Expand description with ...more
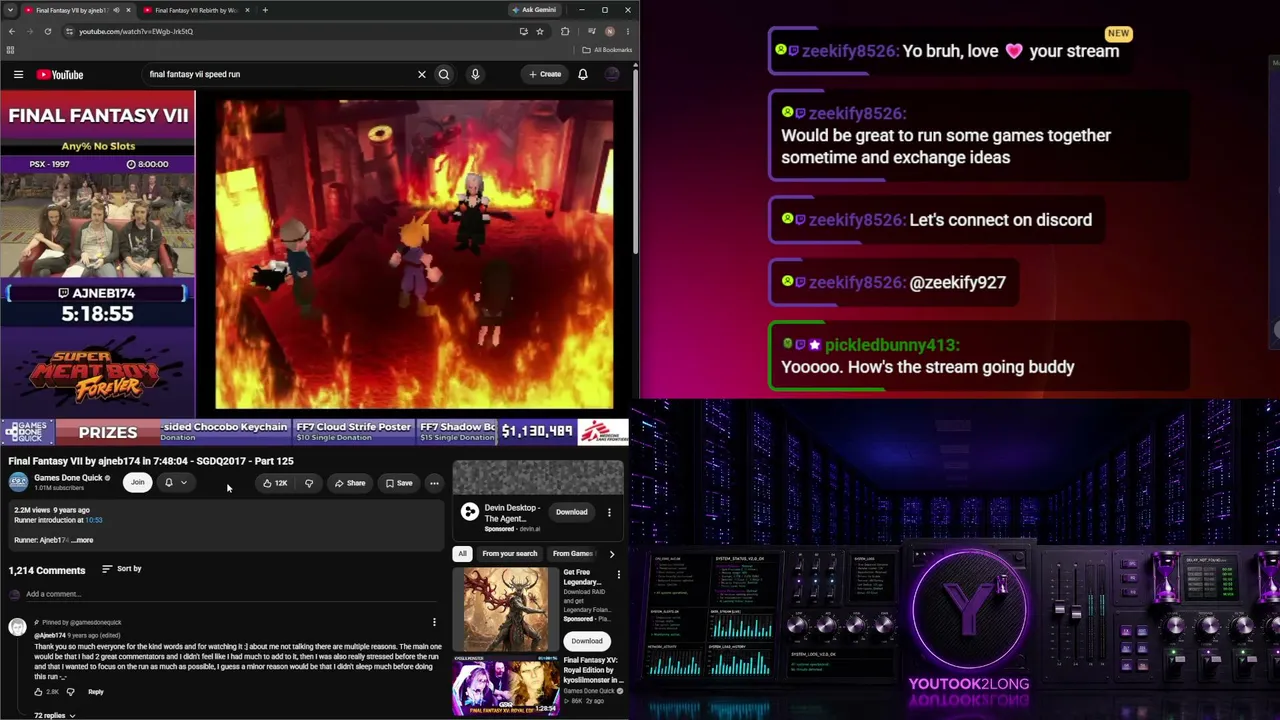 (83, 540)
